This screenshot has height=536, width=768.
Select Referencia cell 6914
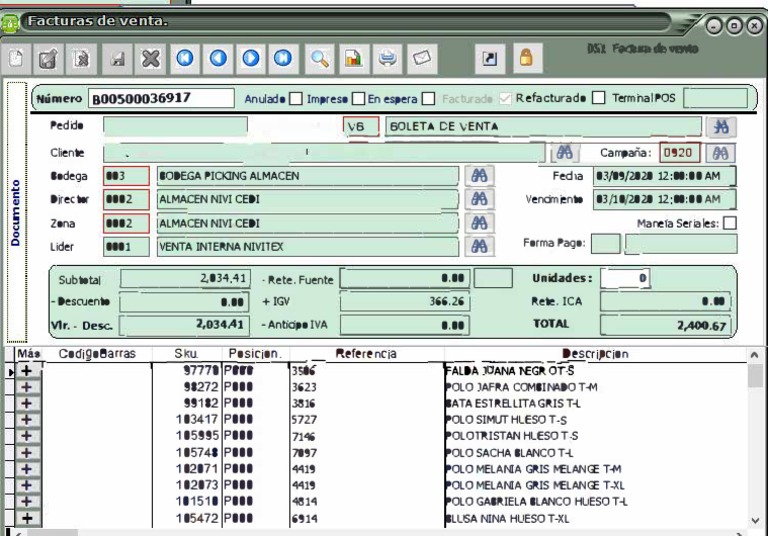pyautogui.click(x=366, y=518)
